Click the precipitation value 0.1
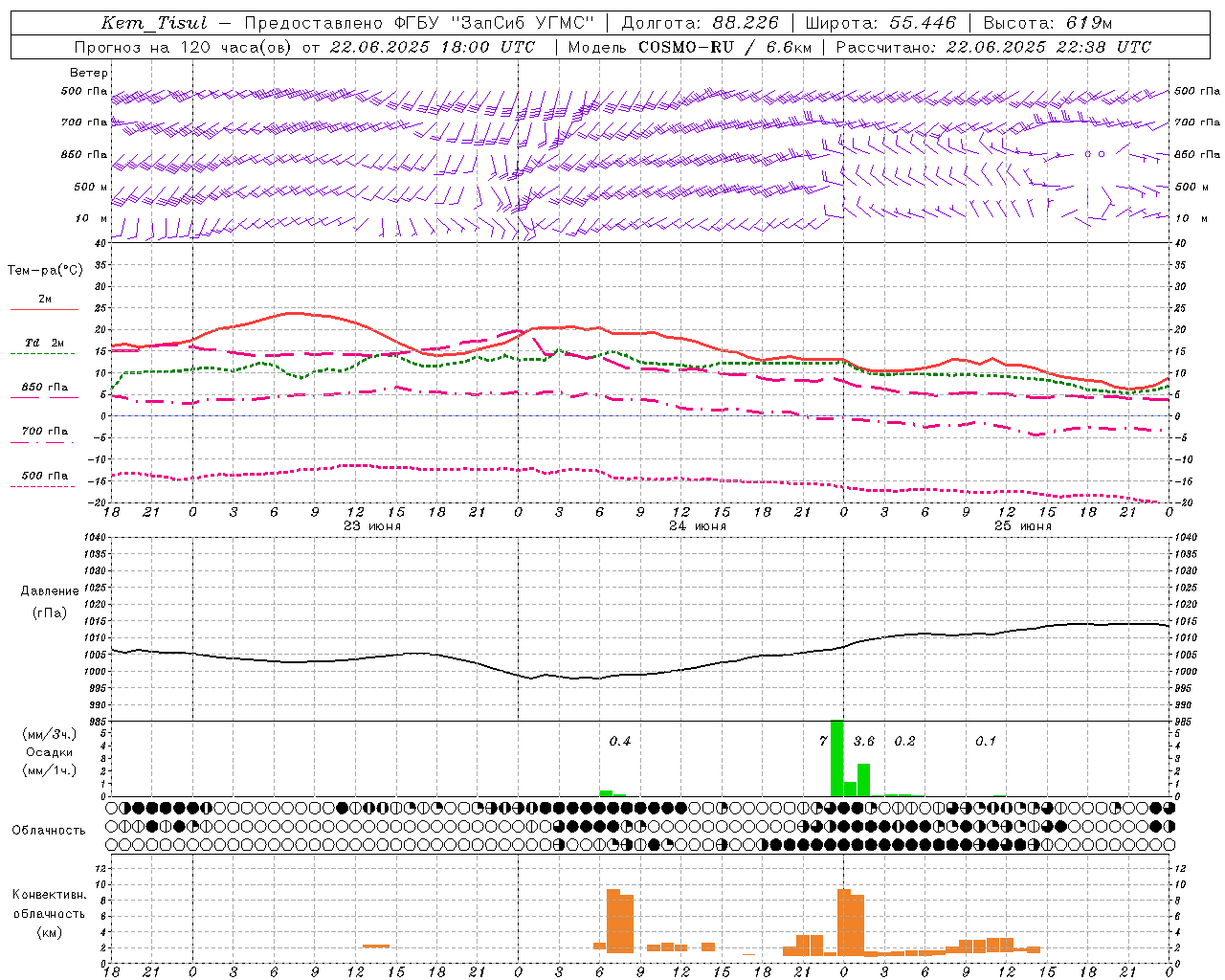1225x980 pixels. tap(986, 741)
